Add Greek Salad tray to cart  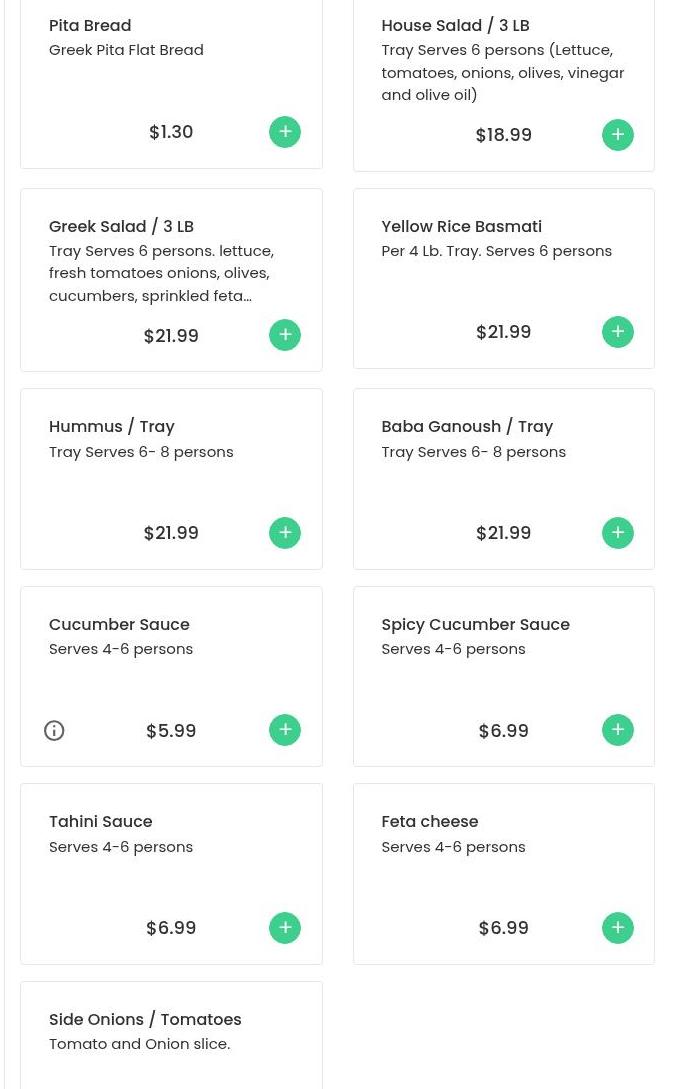285,335
